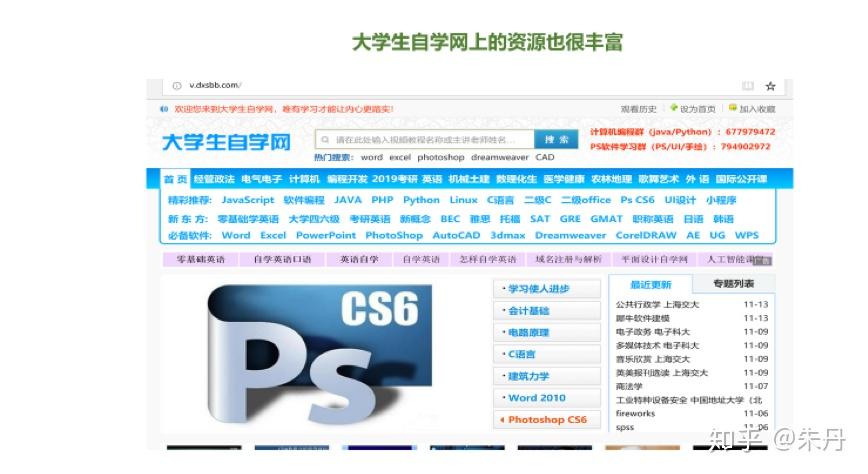Viewport: 868px width, 474px height.
Task: Click 加入收藏 link
Action: (757, 109)
